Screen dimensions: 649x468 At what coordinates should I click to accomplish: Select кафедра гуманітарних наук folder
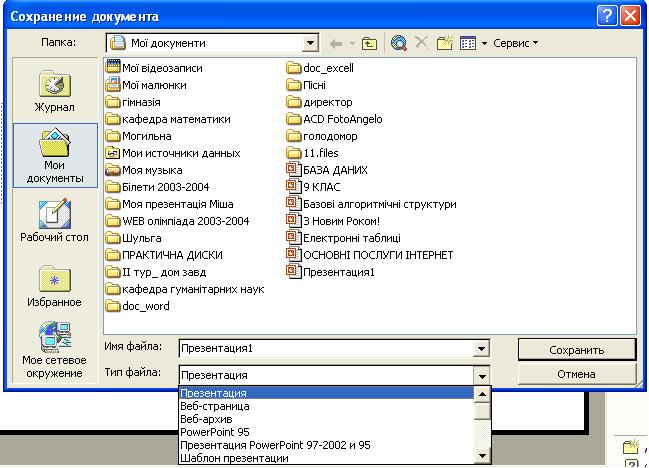185,289
